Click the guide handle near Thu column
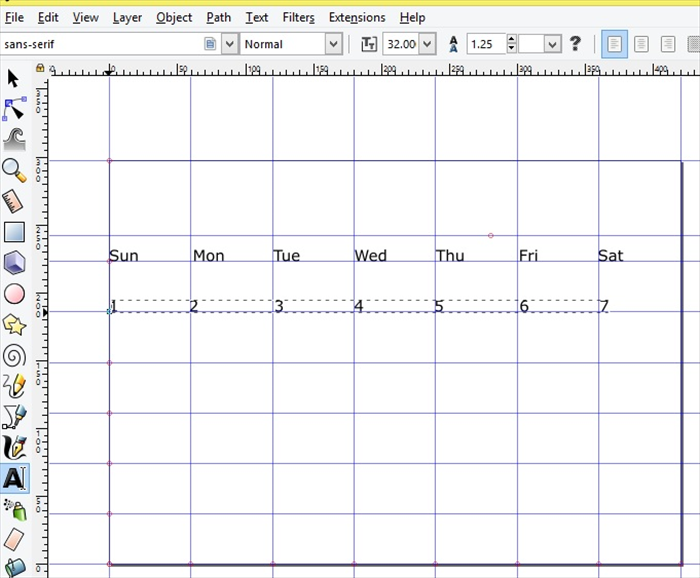The width and height of the screenshot is (700, 578). 491,235
